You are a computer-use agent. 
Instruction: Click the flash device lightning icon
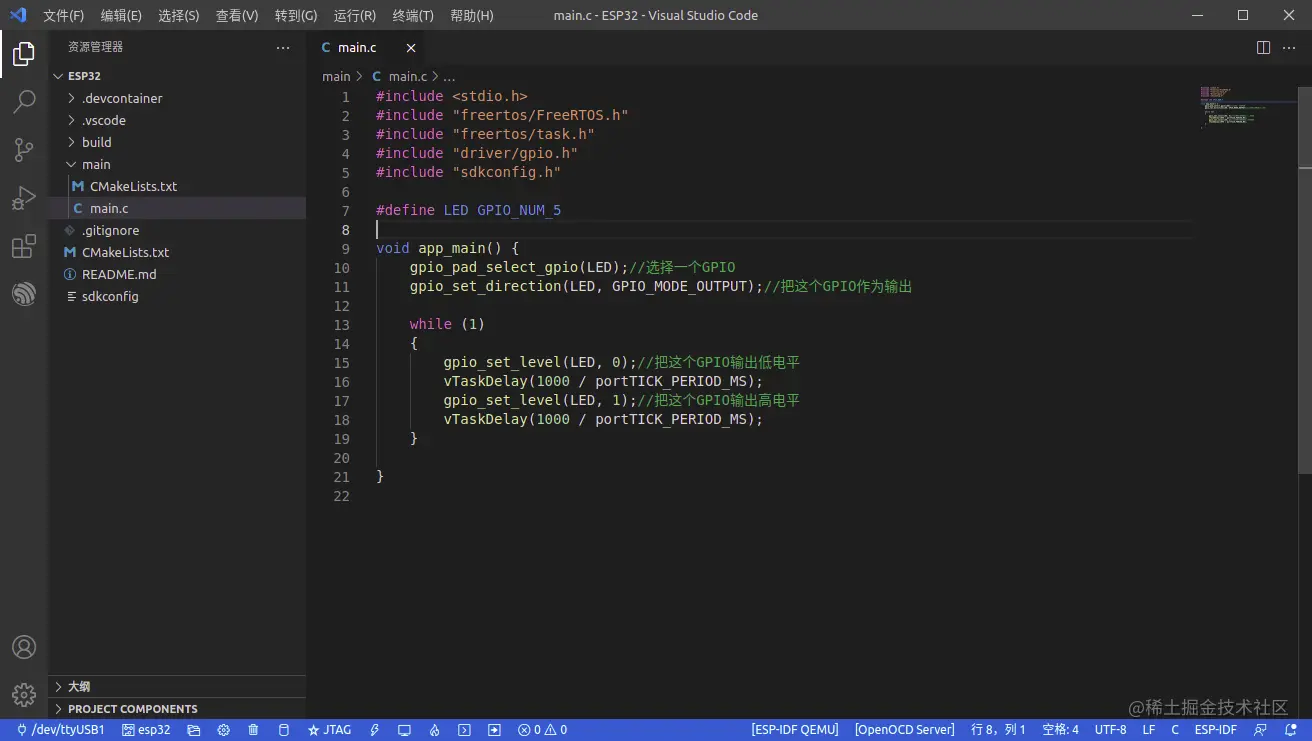pyautogui.click(x=375, y=730)
